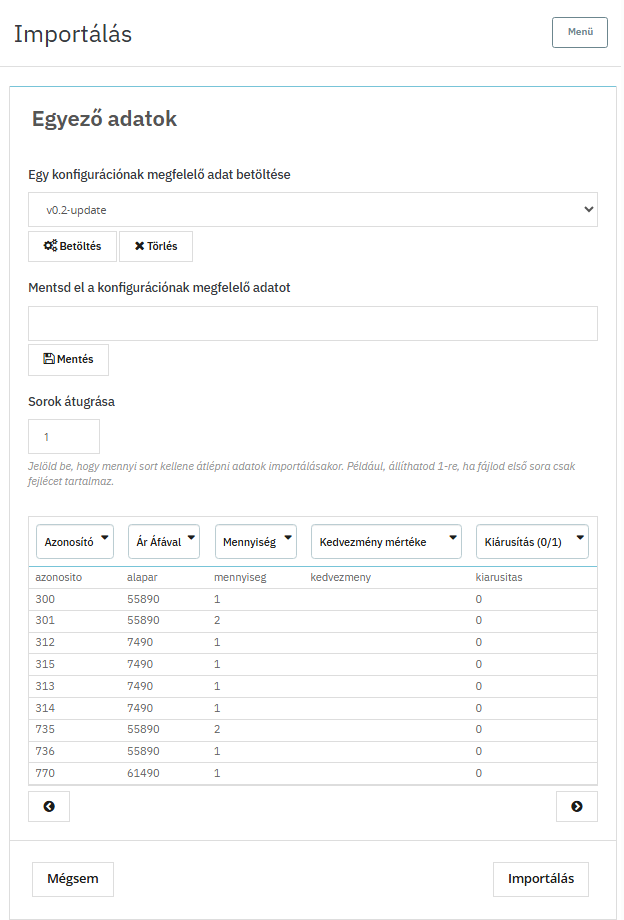The image size is (624, 920).
Task: Click the price cell in row 312
Action: 140,642
